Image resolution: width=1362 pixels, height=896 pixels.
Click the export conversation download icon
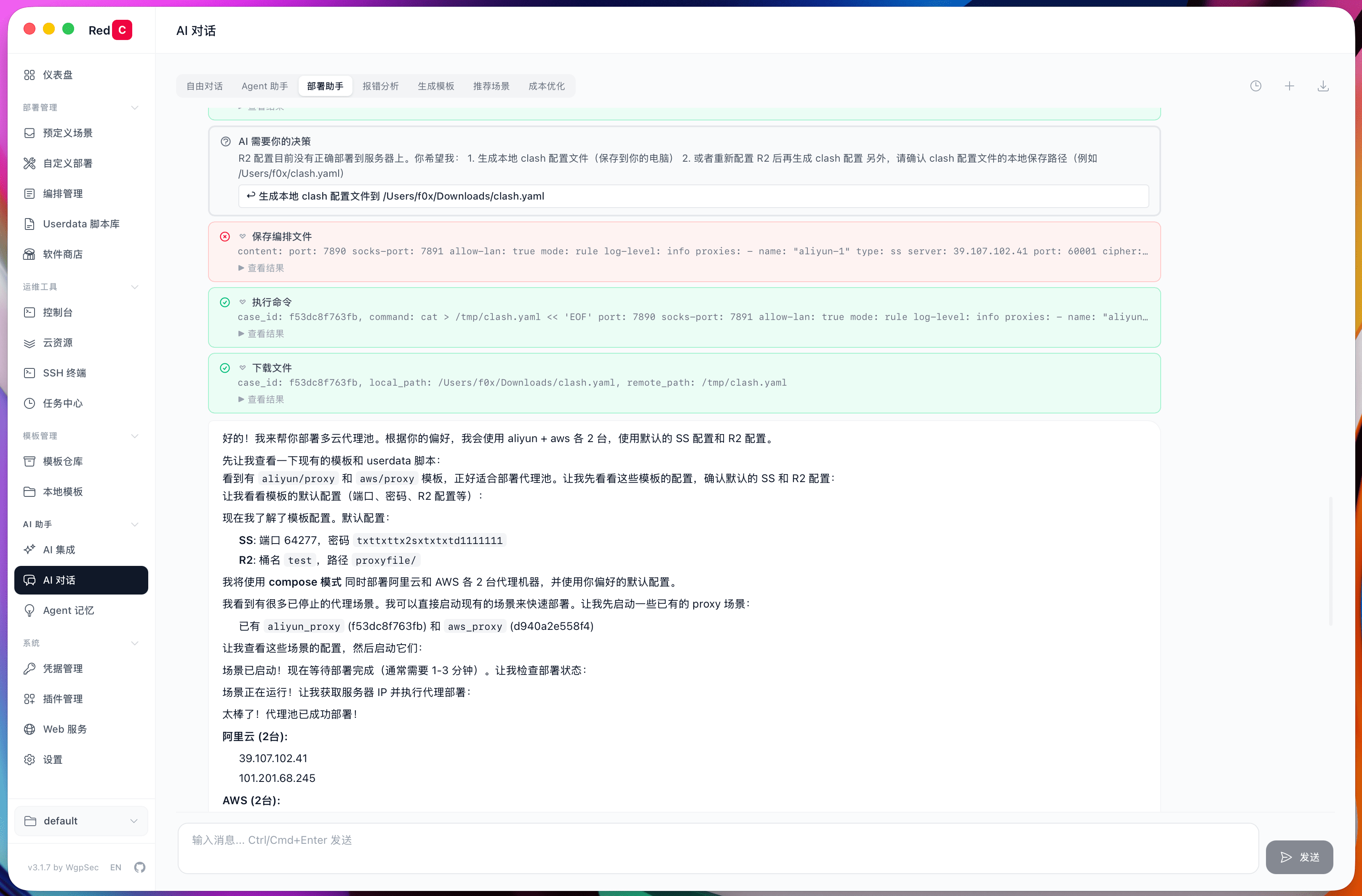pyautogui.click(x=1322, y=85)
